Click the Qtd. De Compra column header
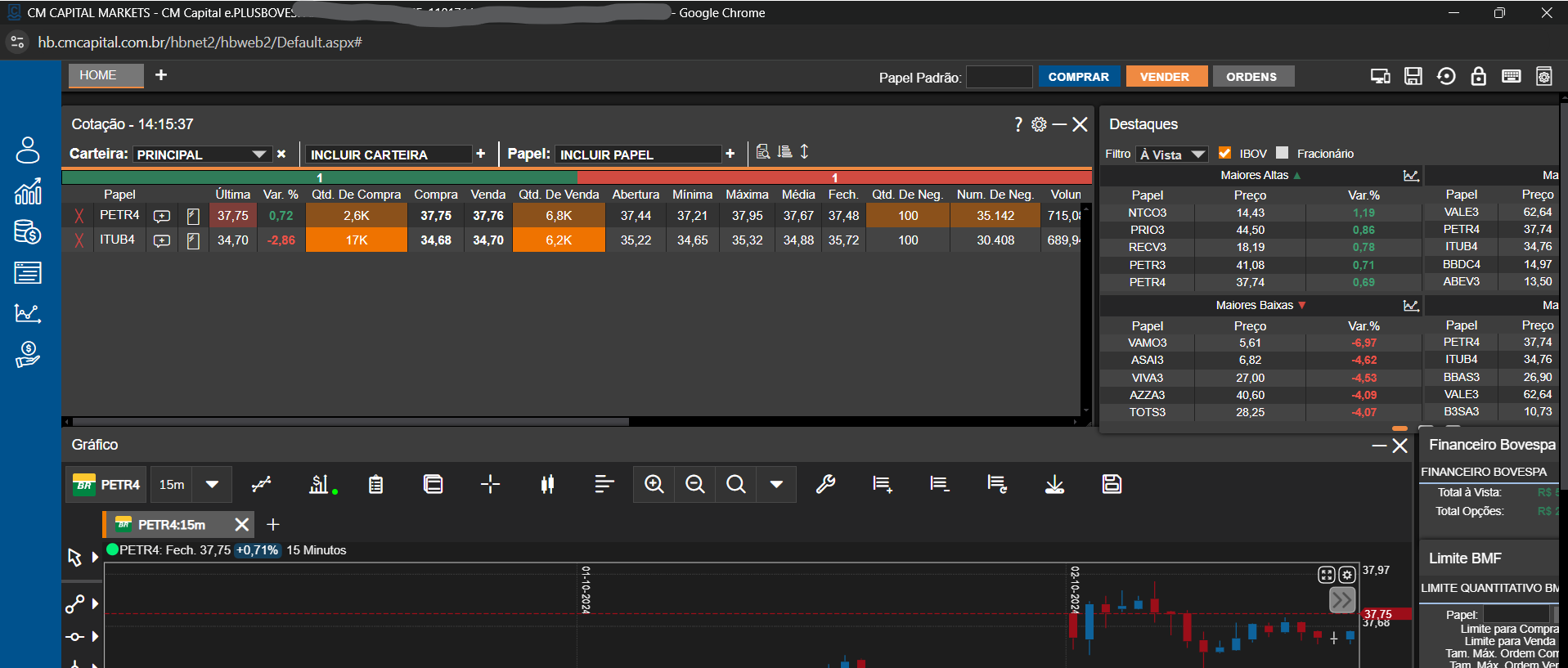Image resolution: width=1568 pixels, height=668 pixels. (x=356, y=195)
